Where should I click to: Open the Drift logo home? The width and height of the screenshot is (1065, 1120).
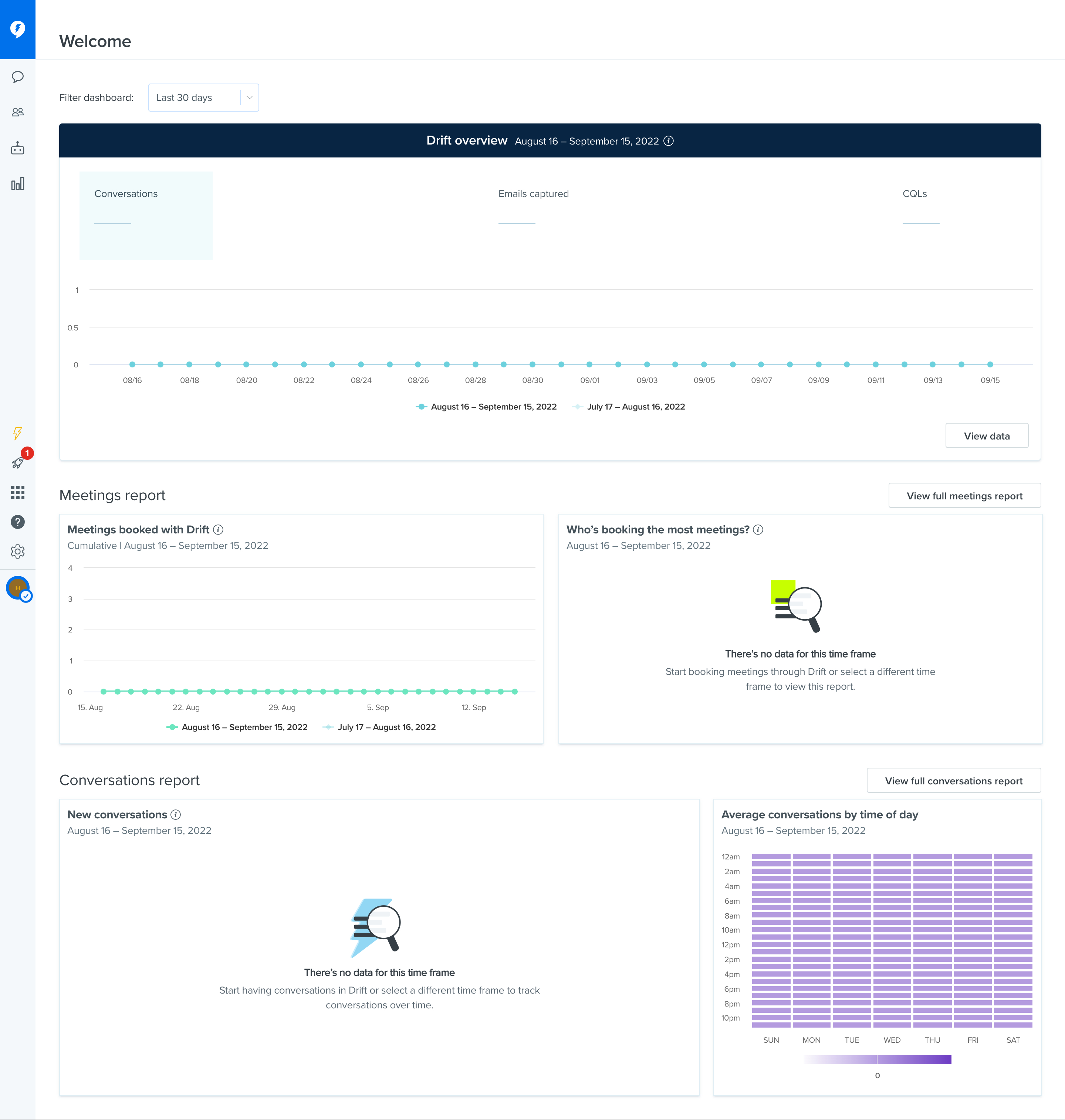pos(18,29)
